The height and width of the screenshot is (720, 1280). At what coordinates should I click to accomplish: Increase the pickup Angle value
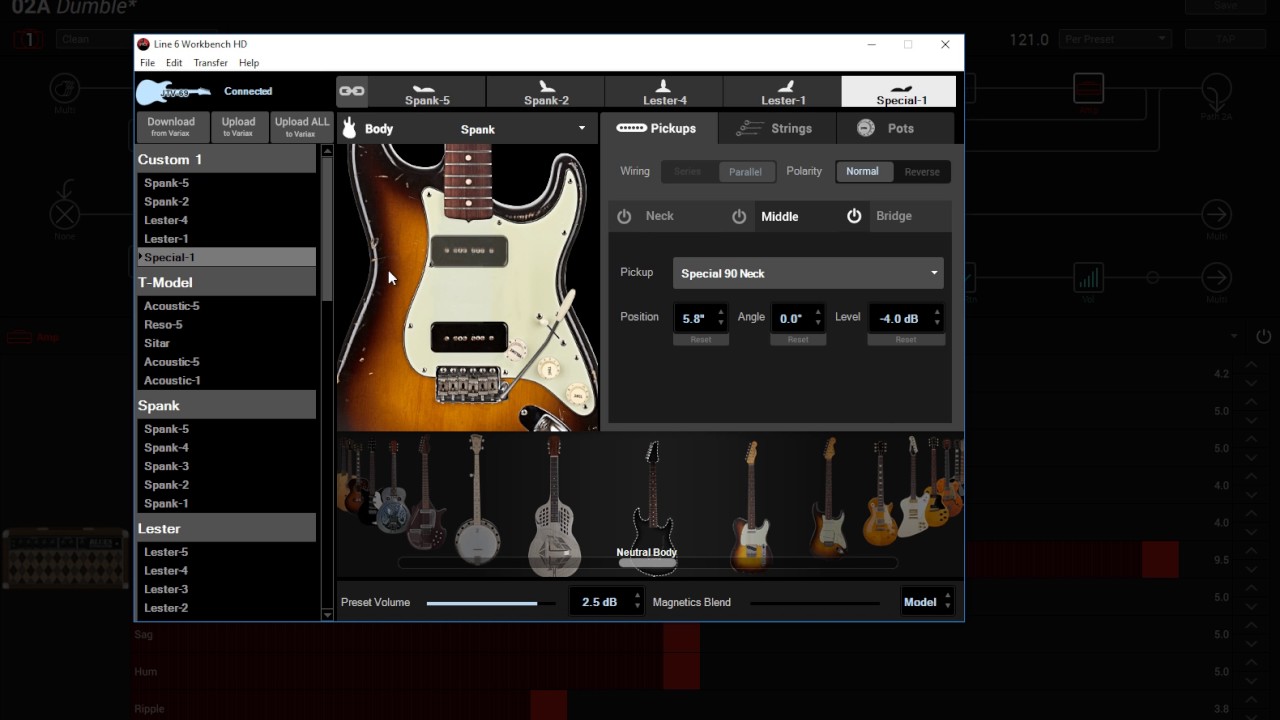click(x=818, y=313)
